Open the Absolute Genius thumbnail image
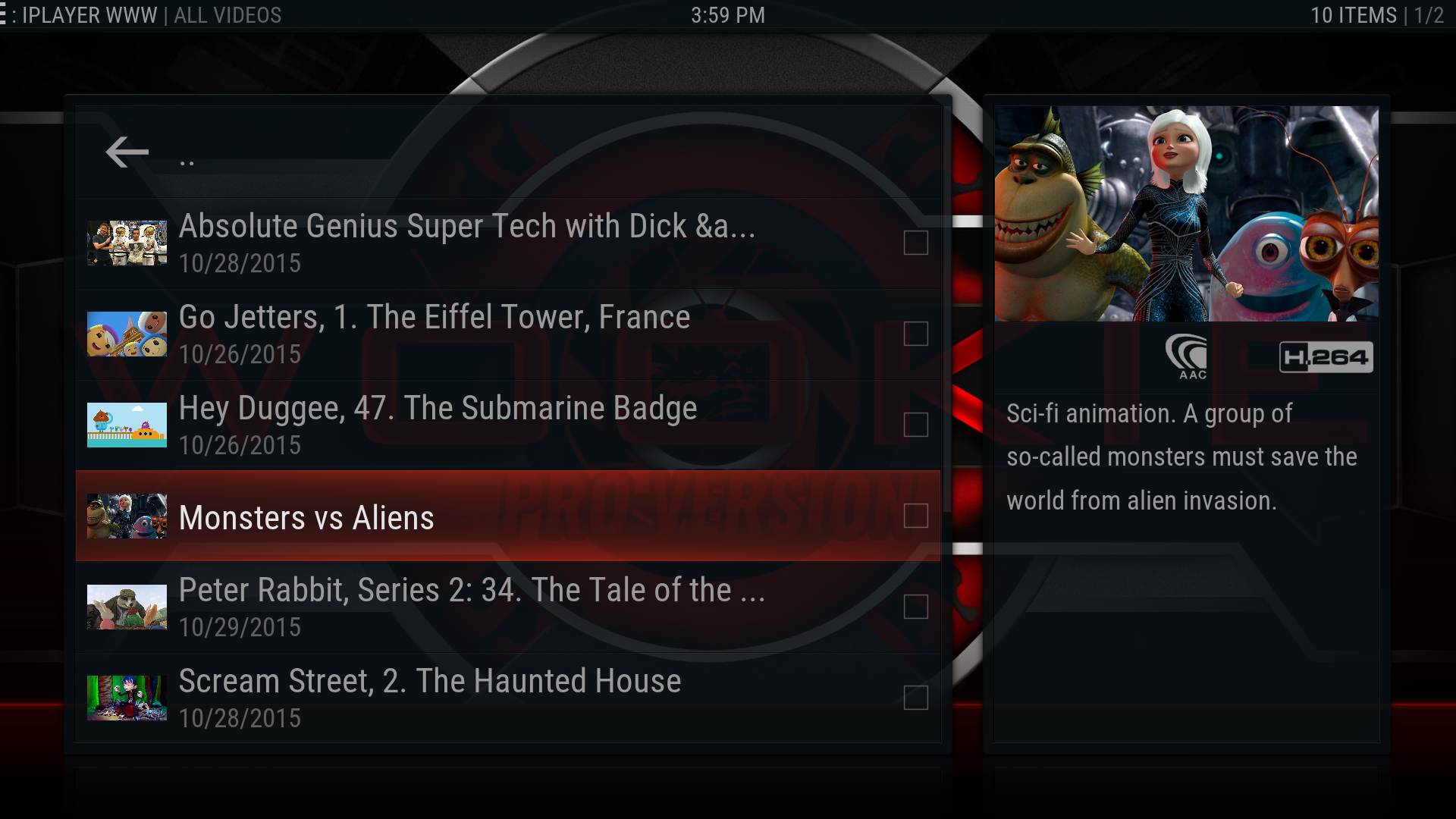This screenshot has width=1456, height=819. click(127, 243)
